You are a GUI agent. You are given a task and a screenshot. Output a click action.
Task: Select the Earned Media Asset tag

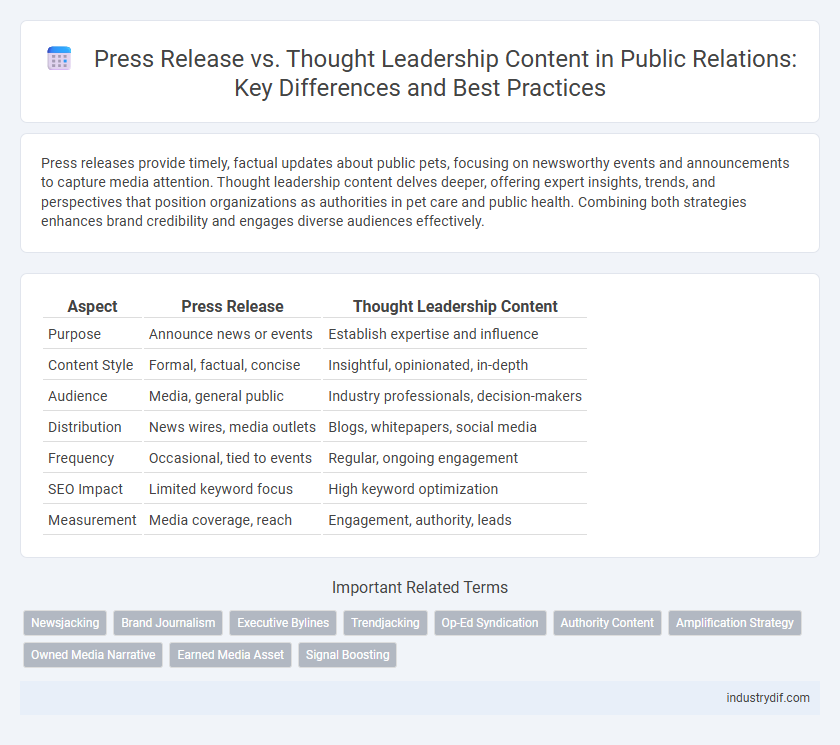[230, 654]
